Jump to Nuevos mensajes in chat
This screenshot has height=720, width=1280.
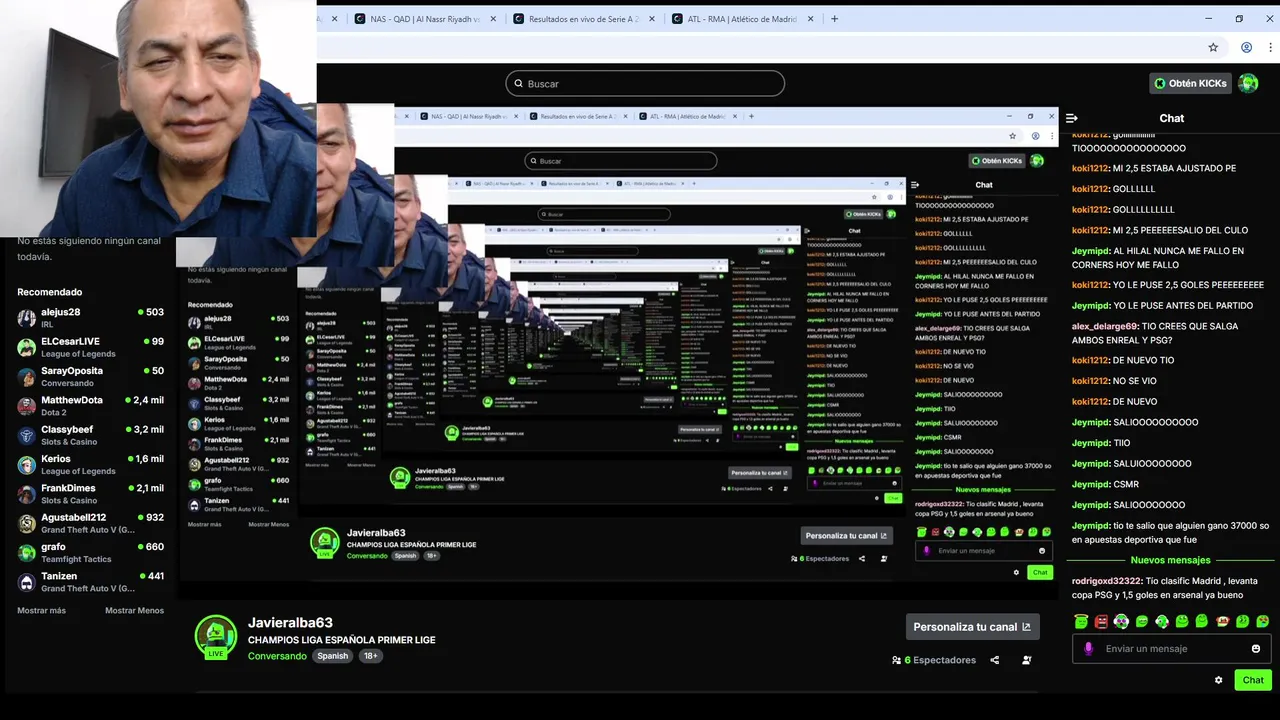[x=1170, y=560]
